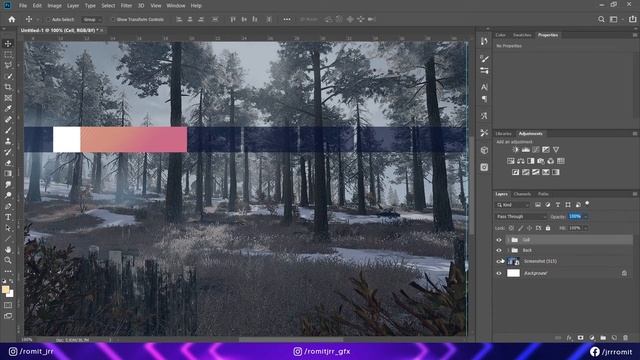Open the Layers panel menu
This screenshot has height=360, width=640.
coord(635,194)
